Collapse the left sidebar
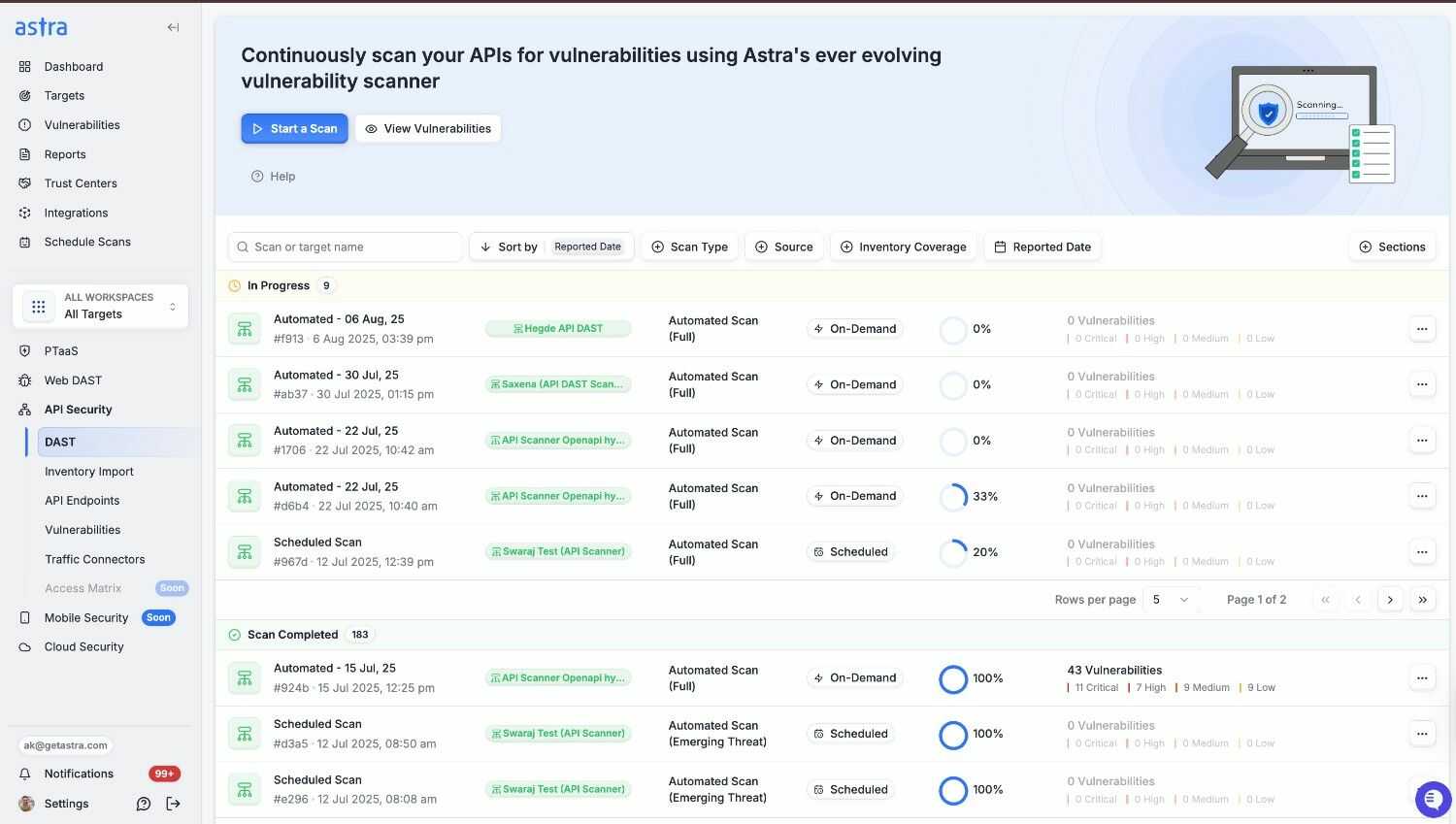Screen dimensions: 1456x824 (173, 27)
